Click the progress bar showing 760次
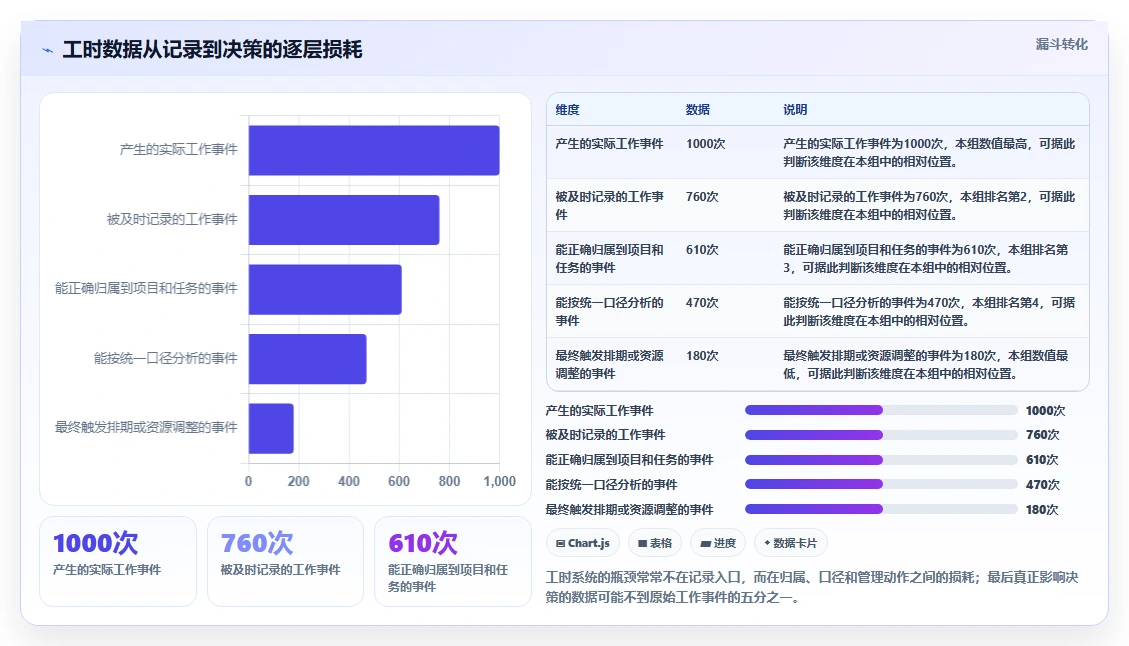1129x646 pixels. coord(881,435)
